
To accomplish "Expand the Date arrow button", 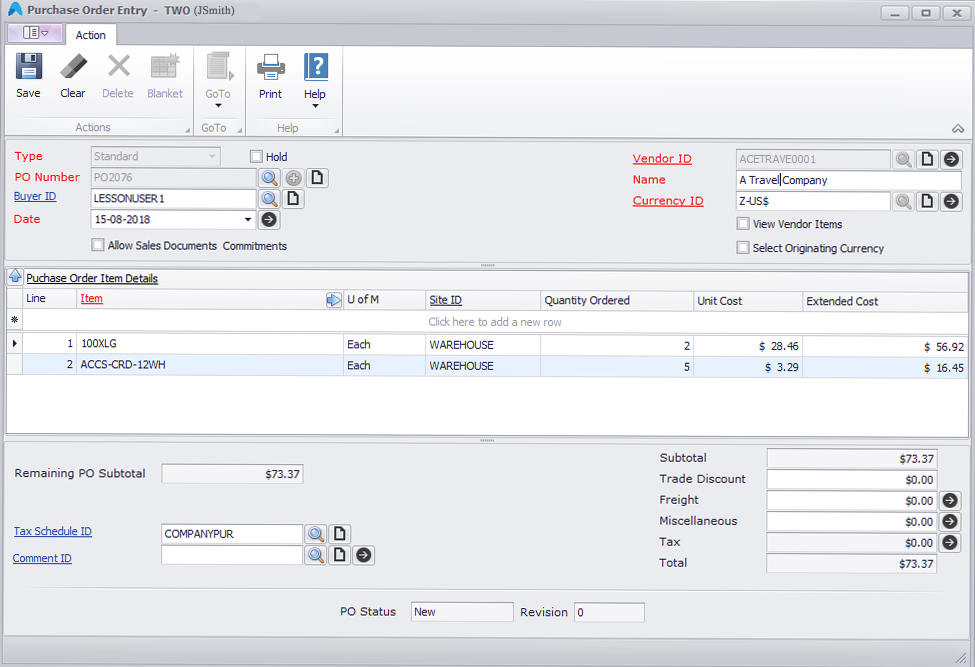I will 269,219.
